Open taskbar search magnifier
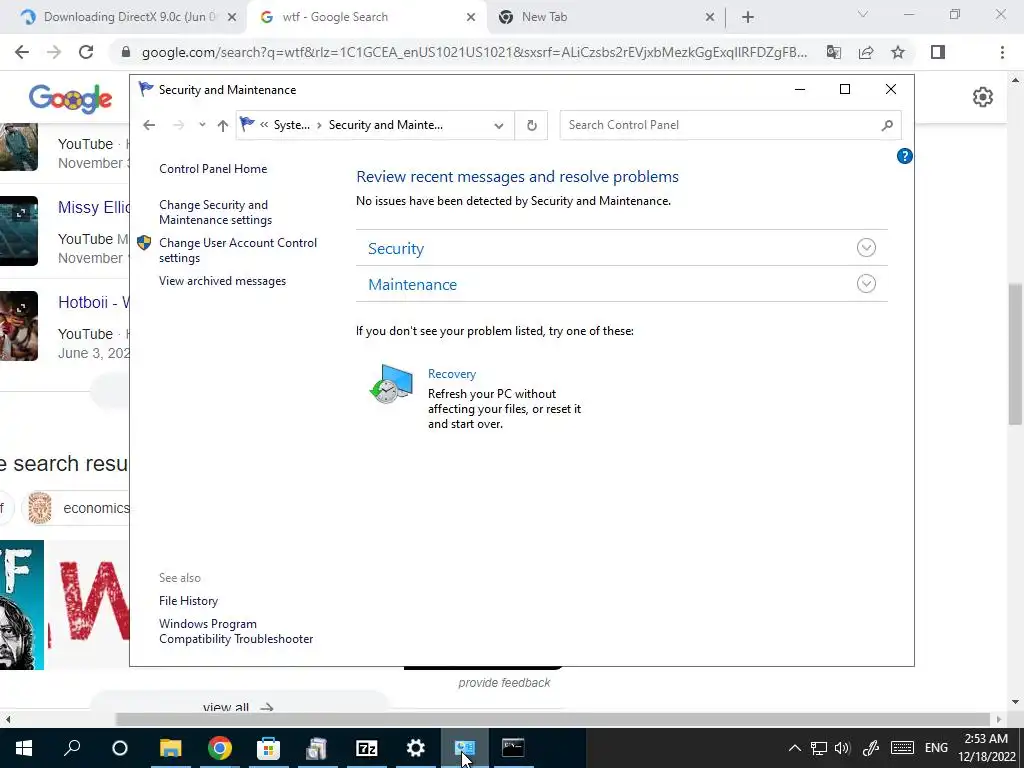The height and width of the screenshot is (768, 1024). pyautogui.click(x=72, y=748)
